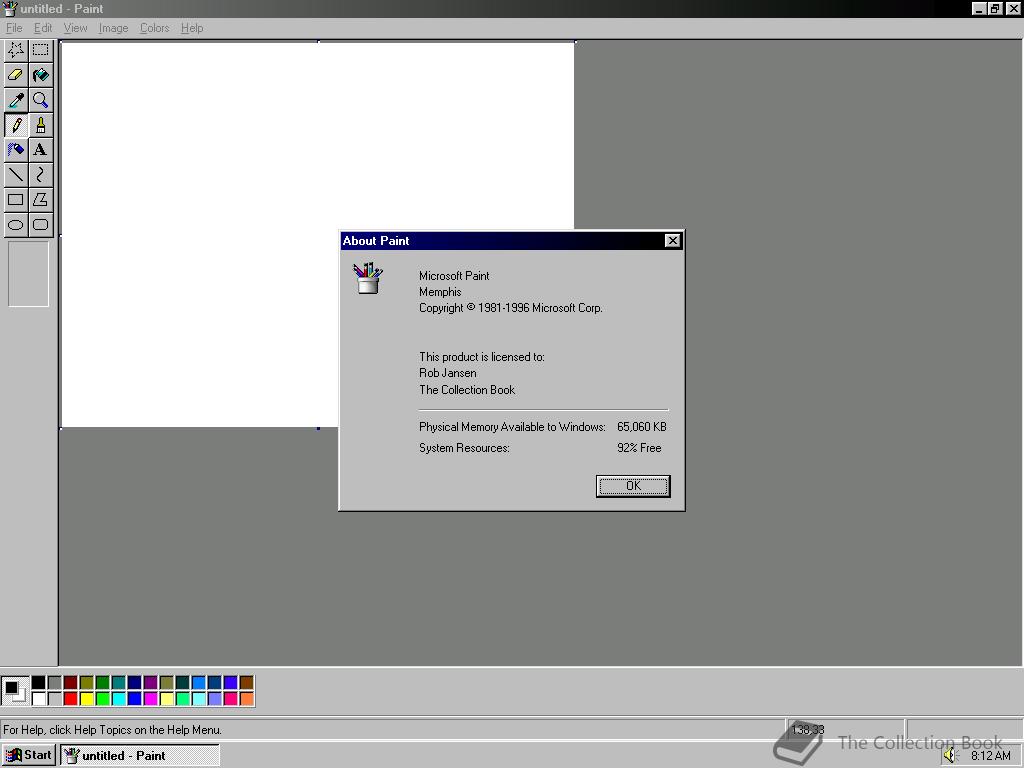
Task: Click the "Memphis" version text
Action: coord(440,292)
